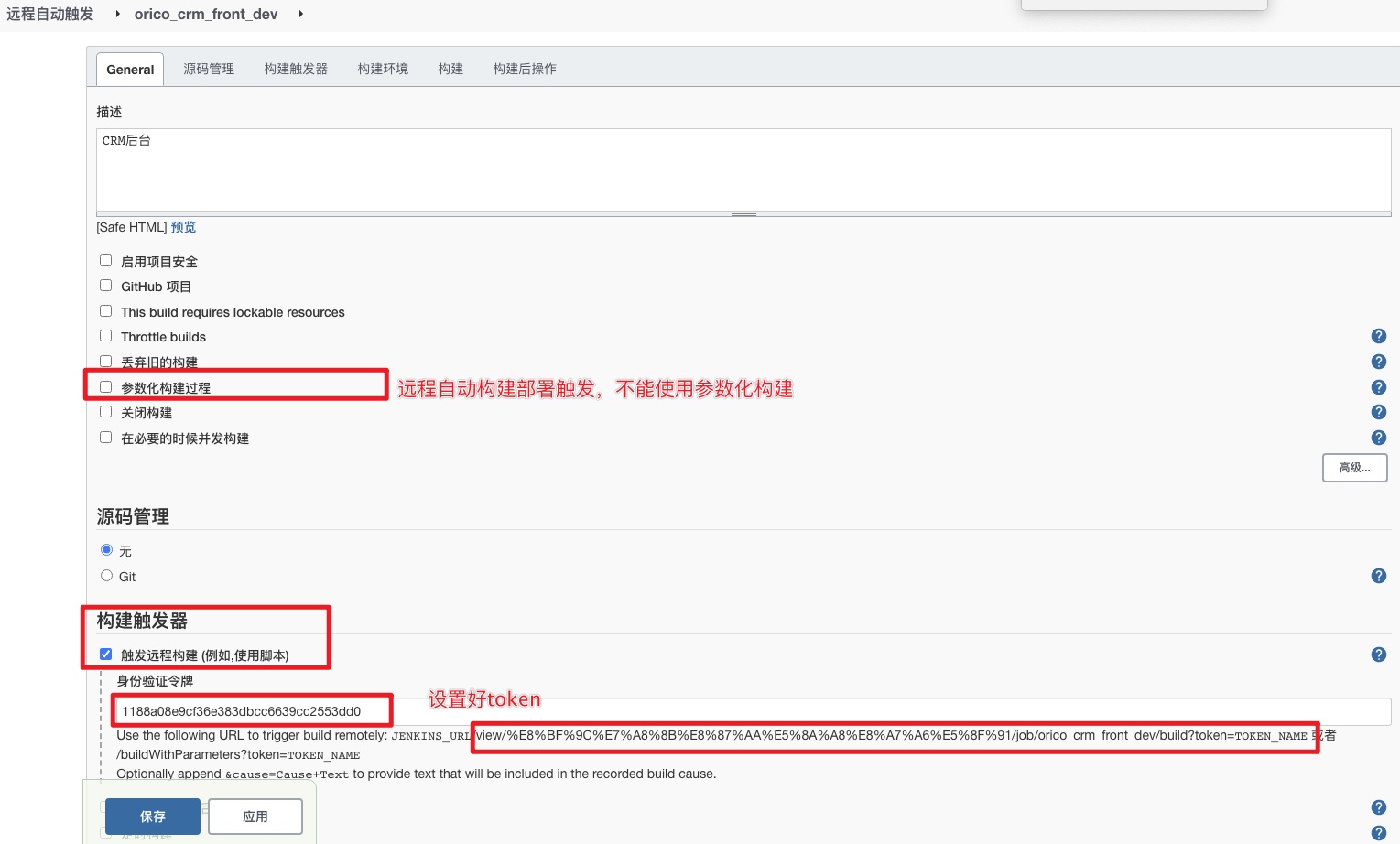Check the 关闭构建 option
Image resolution: width=1400 pixels, height=844 pixels.
click(106, 412)
